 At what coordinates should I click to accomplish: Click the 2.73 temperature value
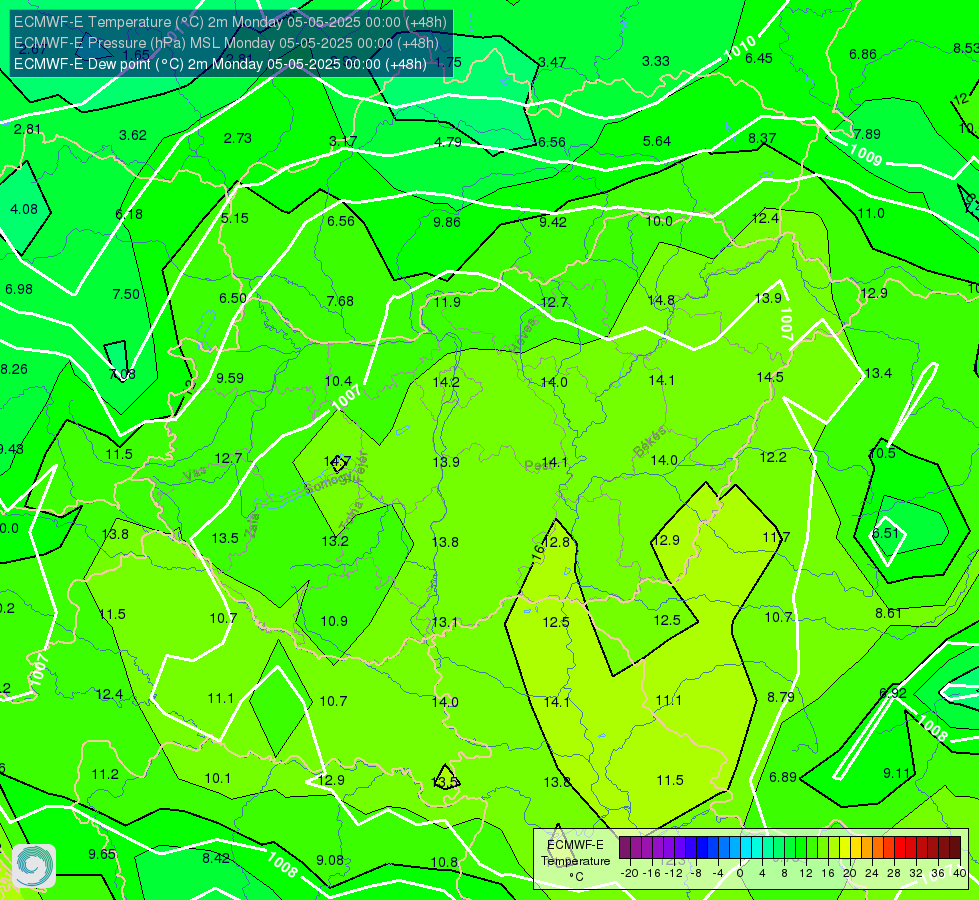point(237,138)
